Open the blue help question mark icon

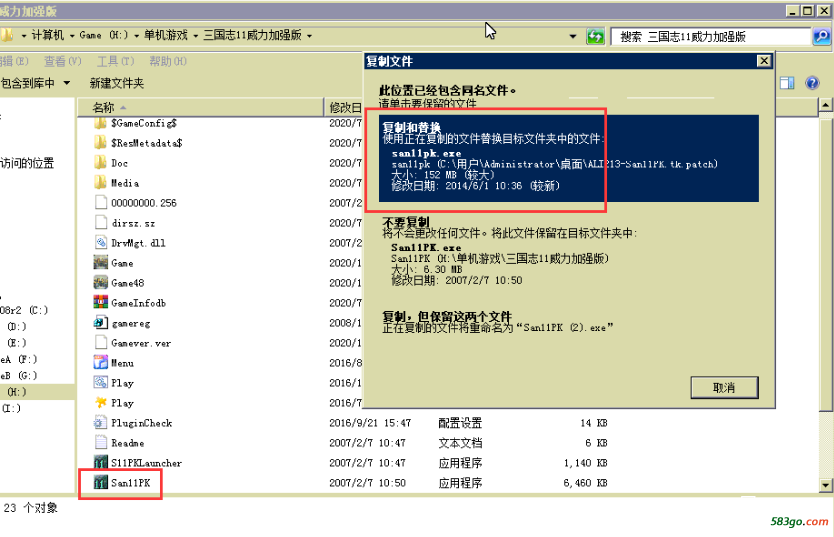(x=812, y=82)
